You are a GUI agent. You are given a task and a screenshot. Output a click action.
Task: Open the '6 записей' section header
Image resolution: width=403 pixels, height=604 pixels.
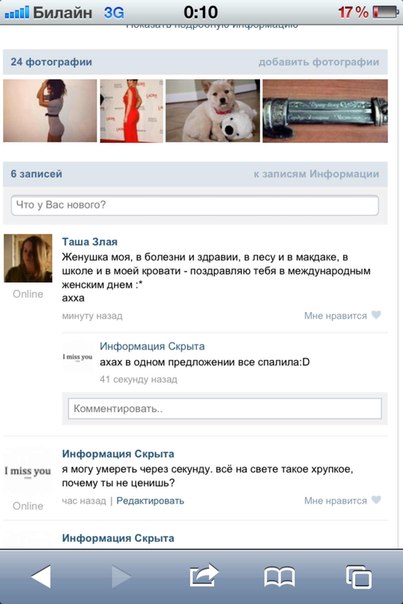pyautogui.click(x=36, y=174)
